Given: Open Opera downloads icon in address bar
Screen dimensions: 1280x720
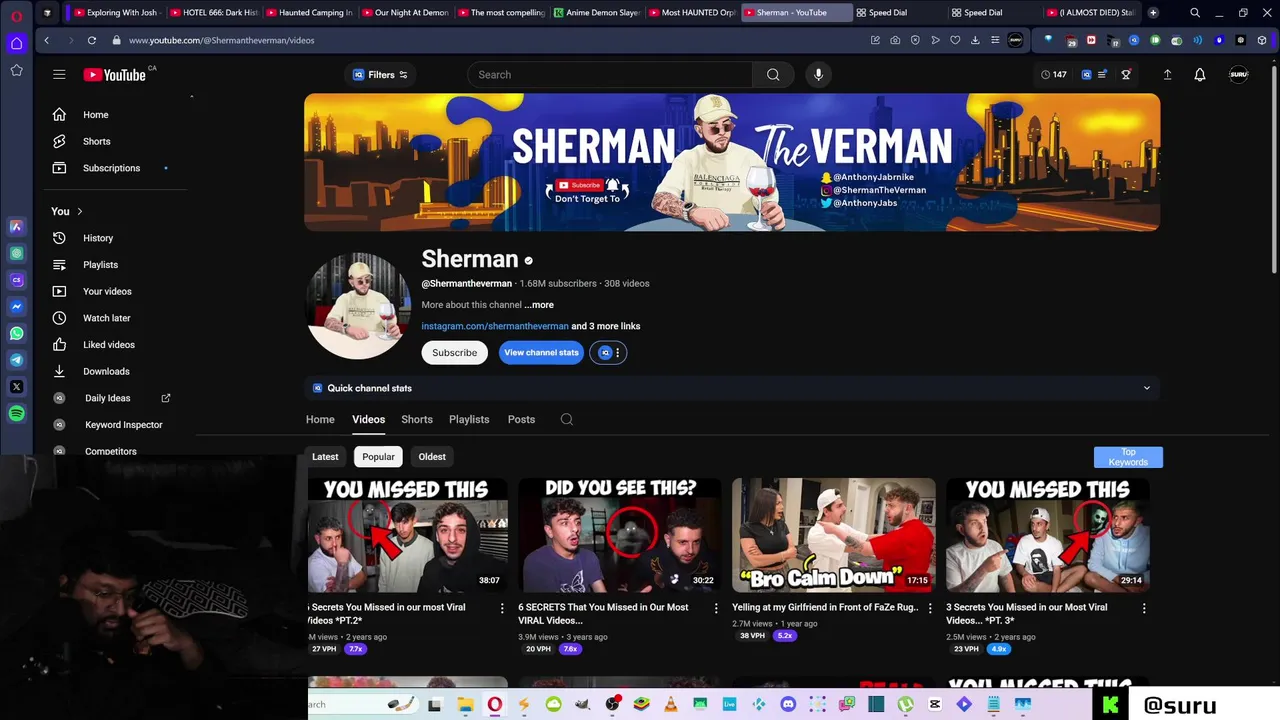Looking at the screenshot, I should [x=975, y=40].
